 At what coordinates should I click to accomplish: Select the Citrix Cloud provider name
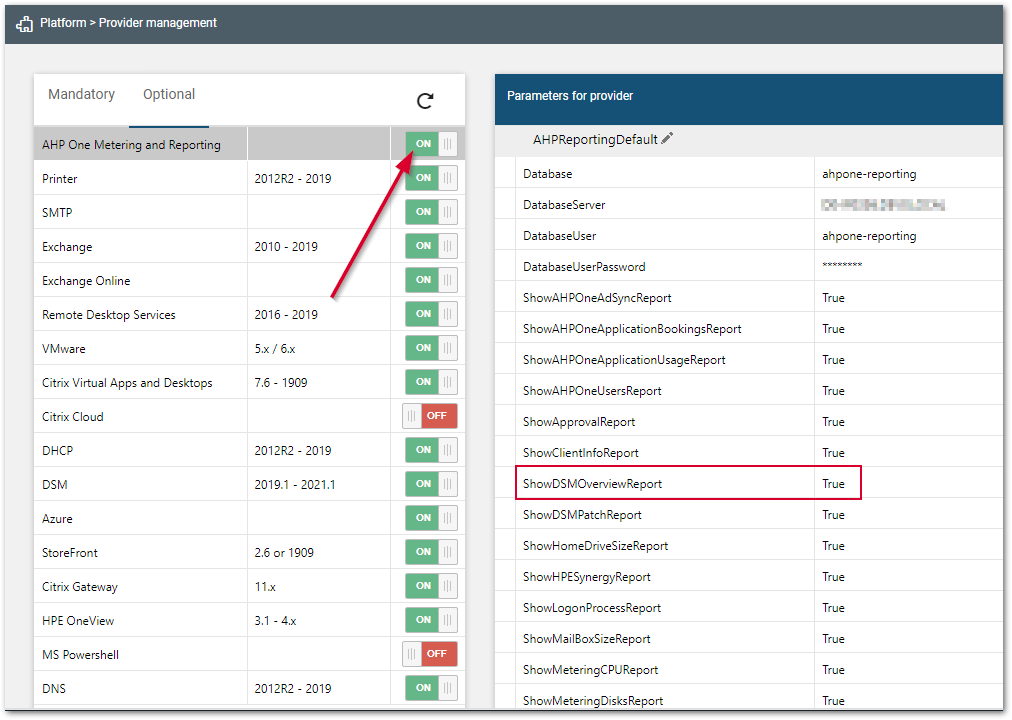tap(72, 417)
